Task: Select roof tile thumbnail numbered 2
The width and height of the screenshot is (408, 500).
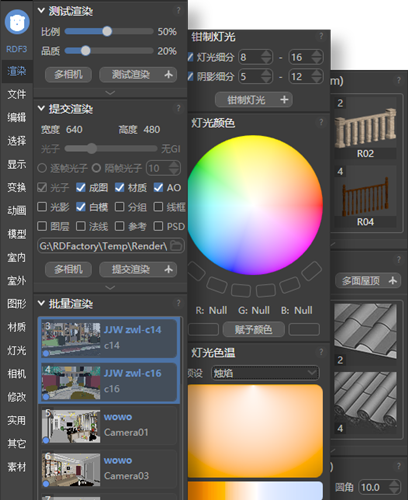Action: click(365, 334)
